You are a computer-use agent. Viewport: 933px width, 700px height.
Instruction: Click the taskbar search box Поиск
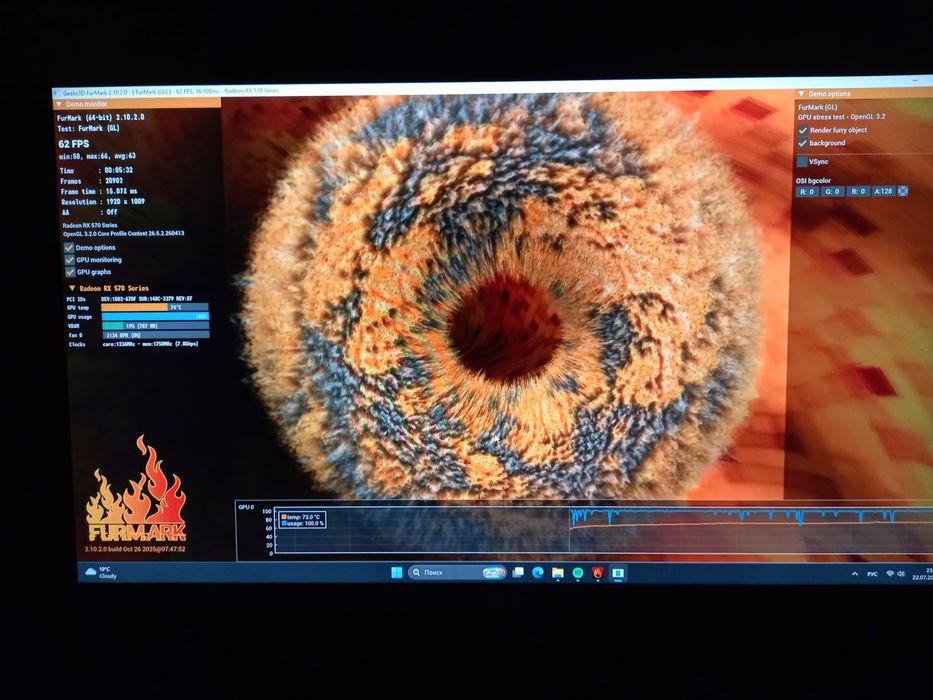[457, 573]
